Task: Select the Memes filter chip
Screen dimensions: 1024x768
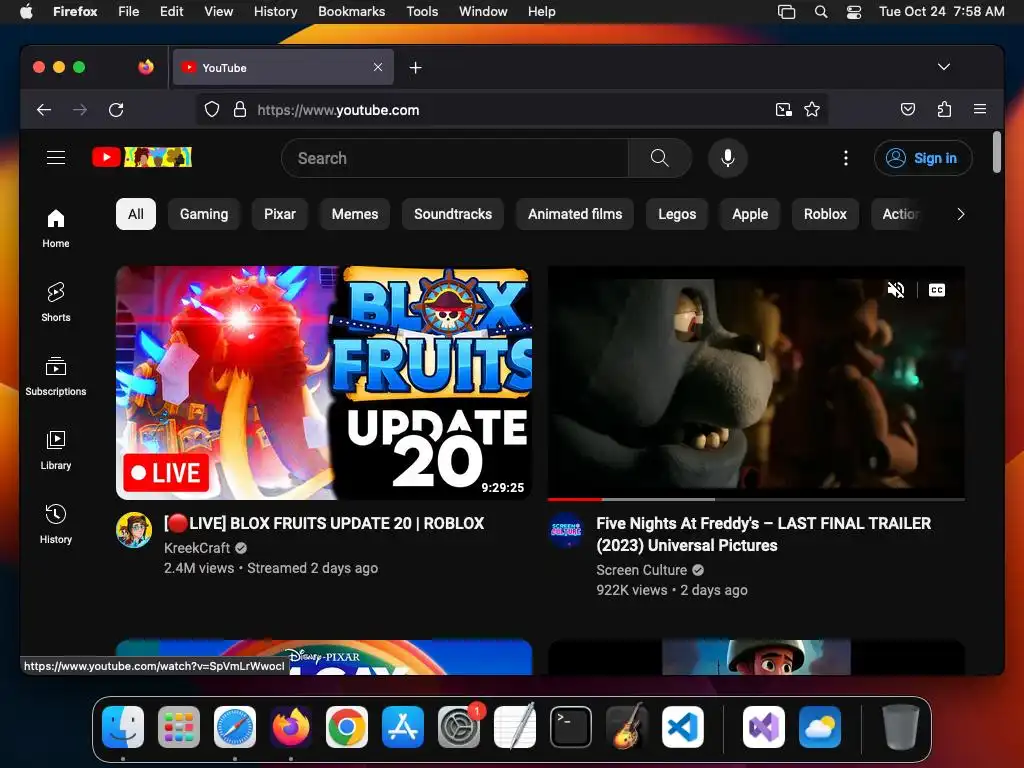Action: coord(355,214)
